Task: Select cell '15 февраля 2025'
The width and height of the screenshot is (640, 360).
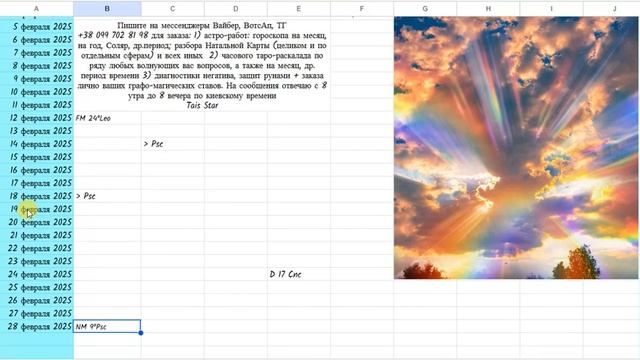Action: pos(37,157)
